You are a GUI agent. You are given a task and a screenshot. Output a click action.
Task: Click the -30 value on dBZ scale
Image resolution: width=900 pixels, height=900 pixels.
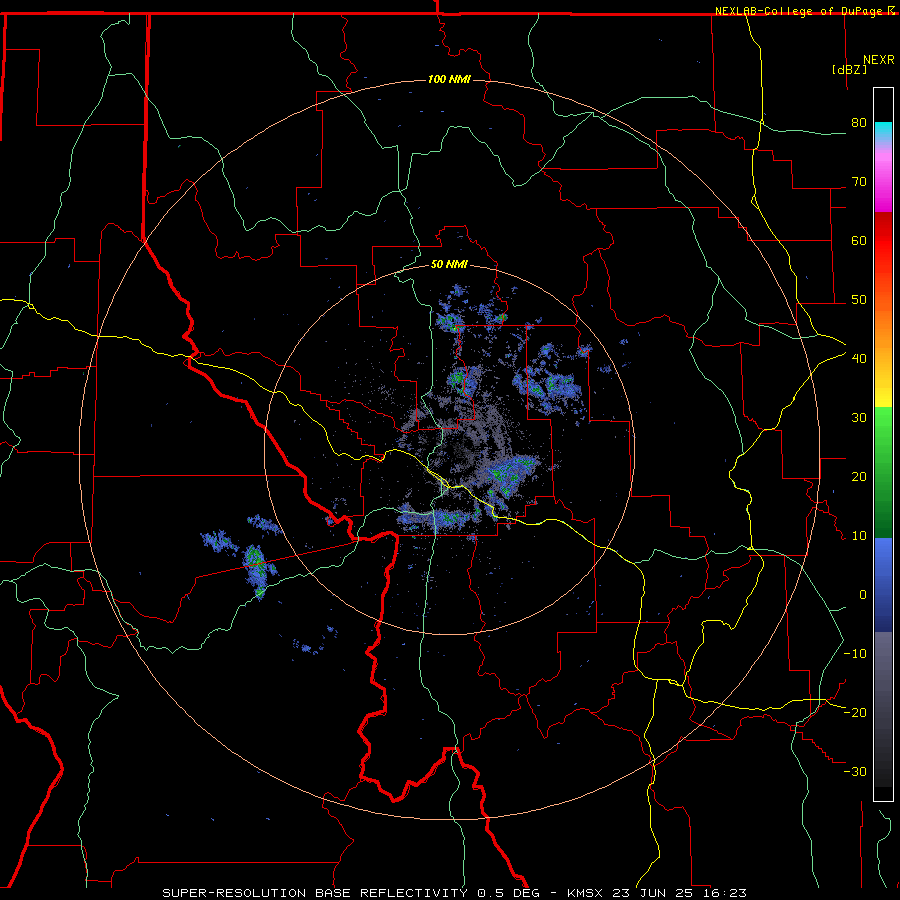click(x=855, y=772)
